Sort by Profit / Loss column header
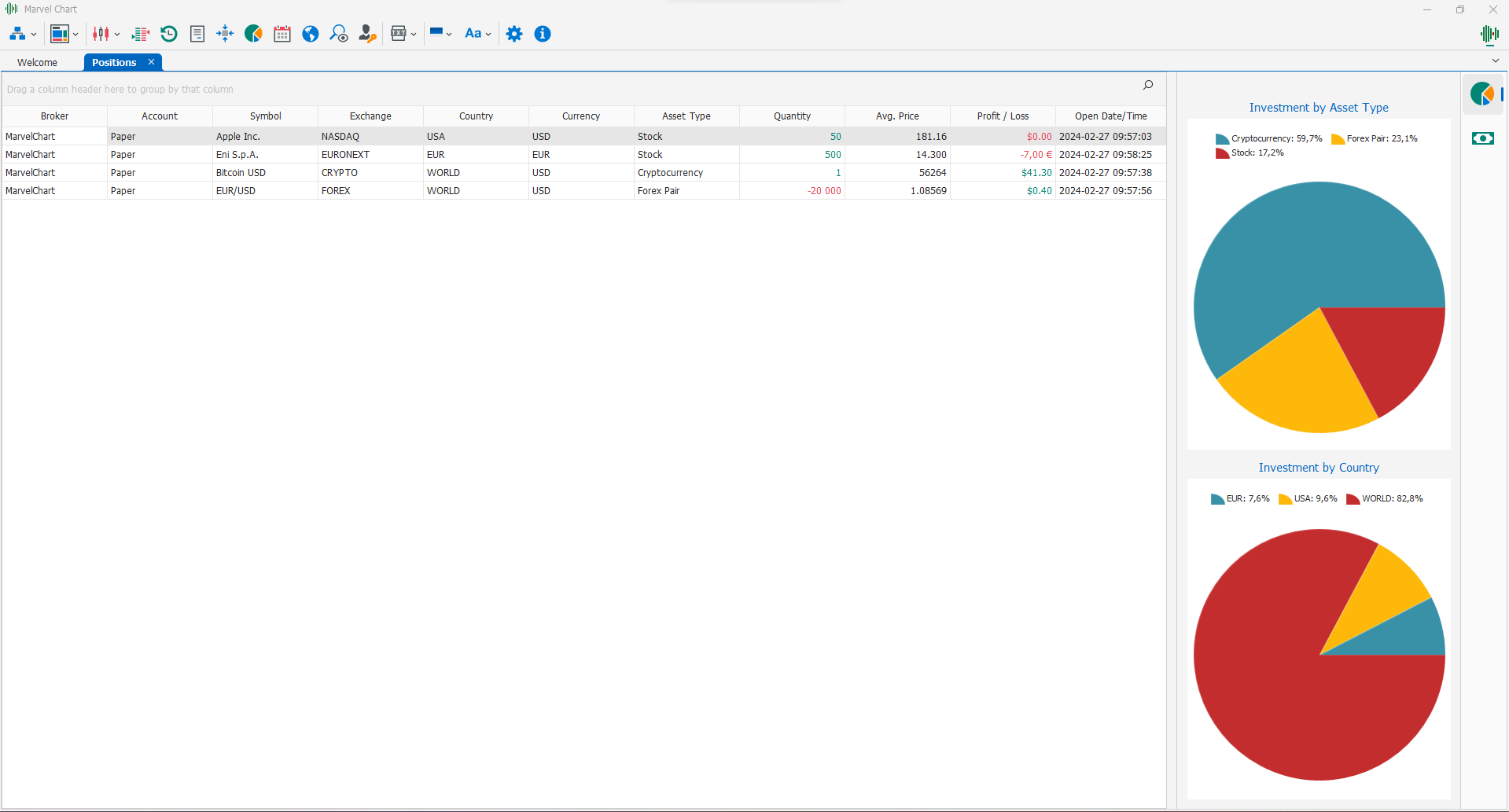This screenshot has width=1509, height=812. [x=1003, y=116]
